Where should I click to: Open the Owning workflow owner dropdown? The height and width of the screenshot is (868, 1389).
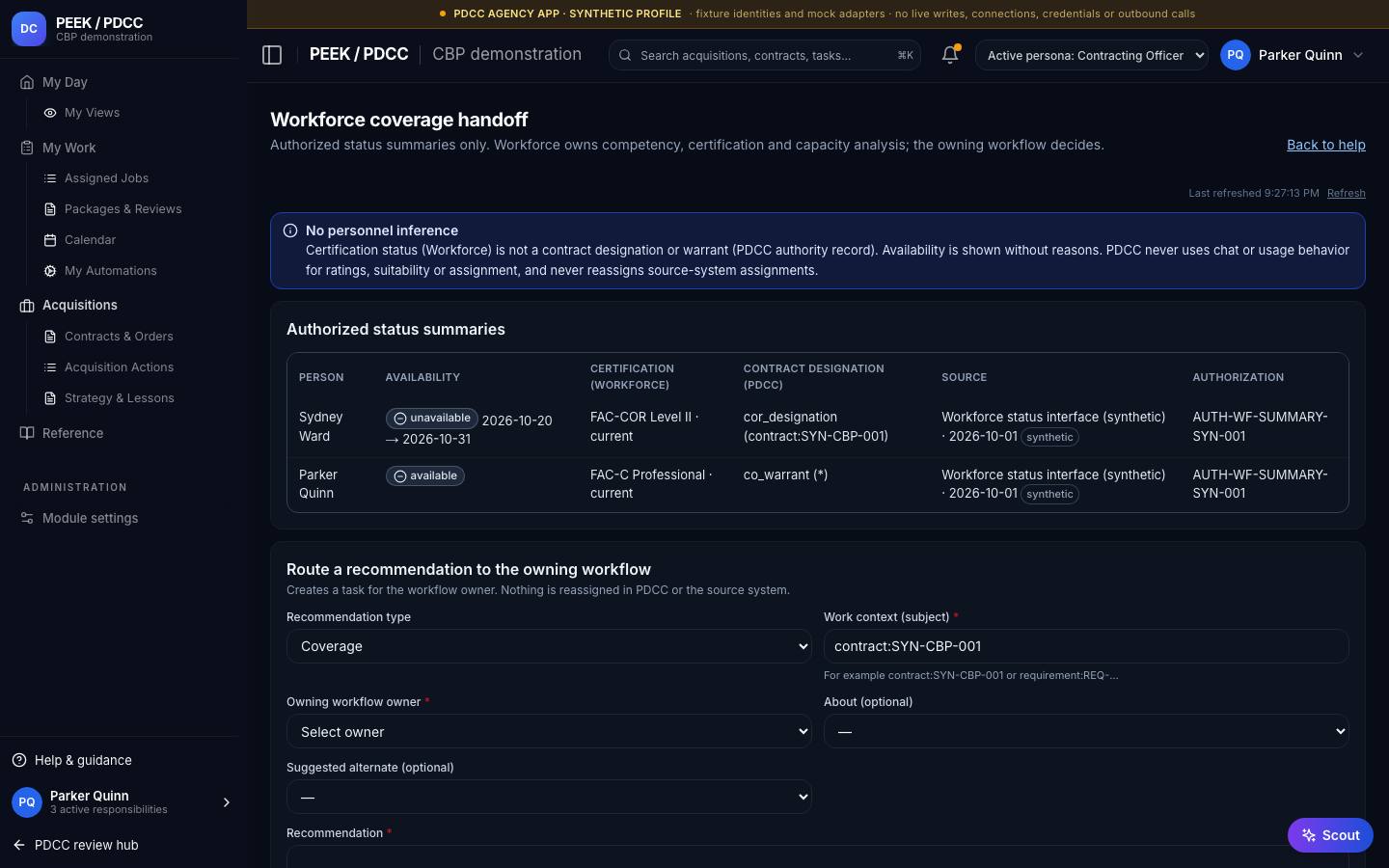[549, 732]
